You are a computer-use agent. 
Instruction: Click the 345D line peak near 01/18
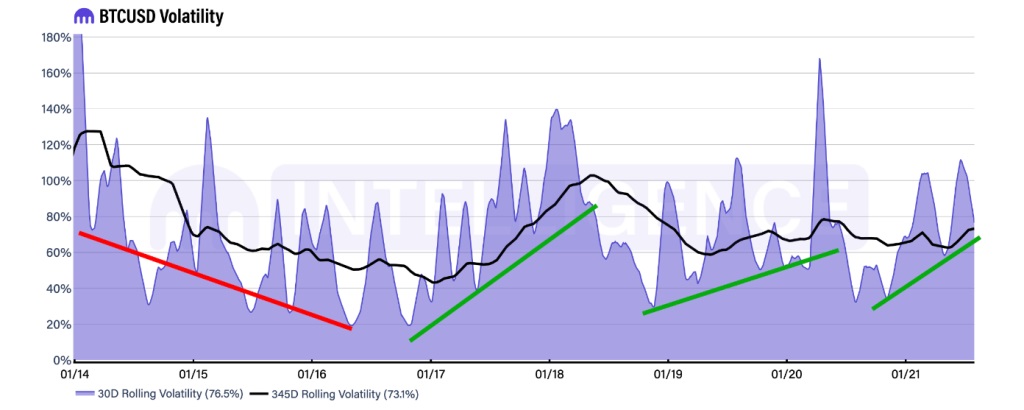592,176
